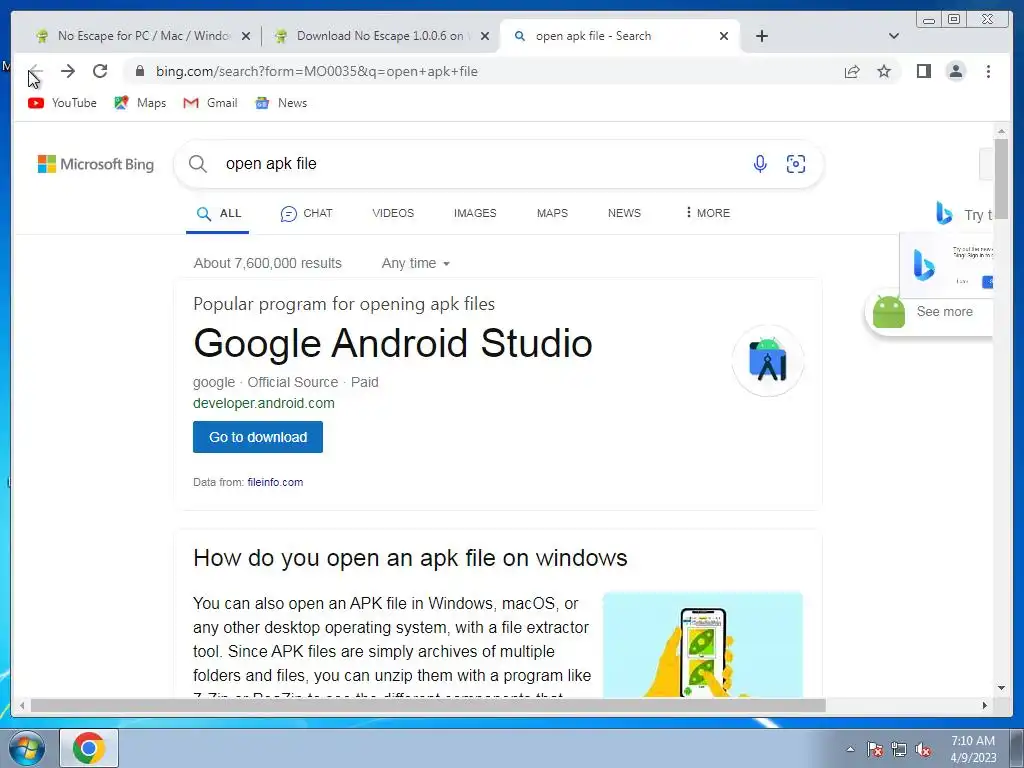The image size is (1024, 768).
Task: Click the Microsoft Bing logo
Action: point(96,164)
